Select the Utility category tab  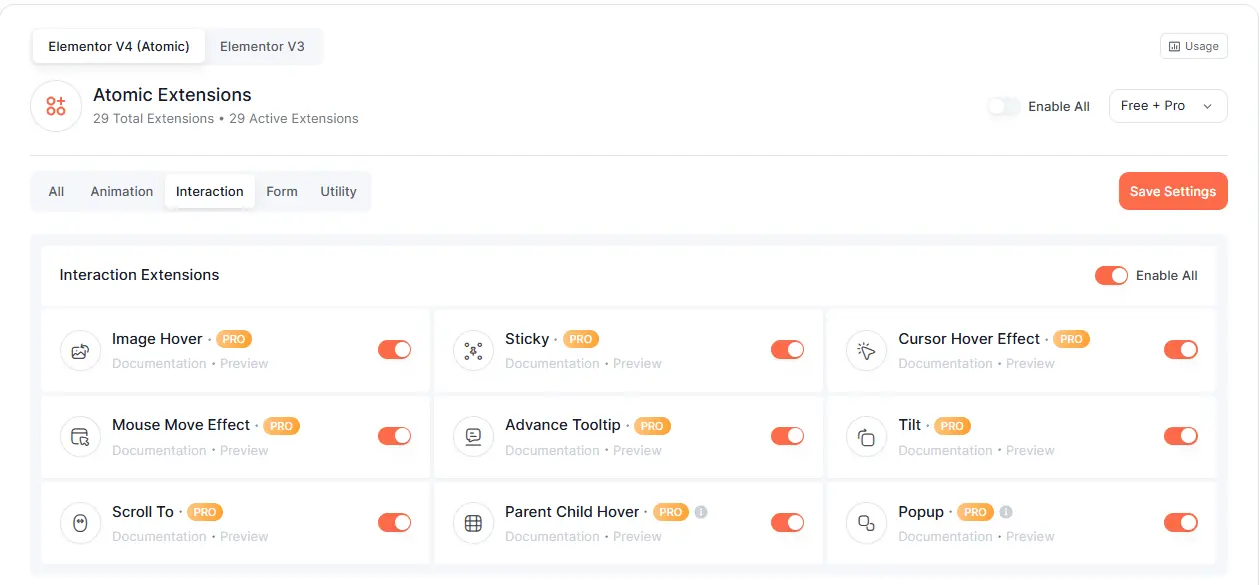(x=338, y=191)
